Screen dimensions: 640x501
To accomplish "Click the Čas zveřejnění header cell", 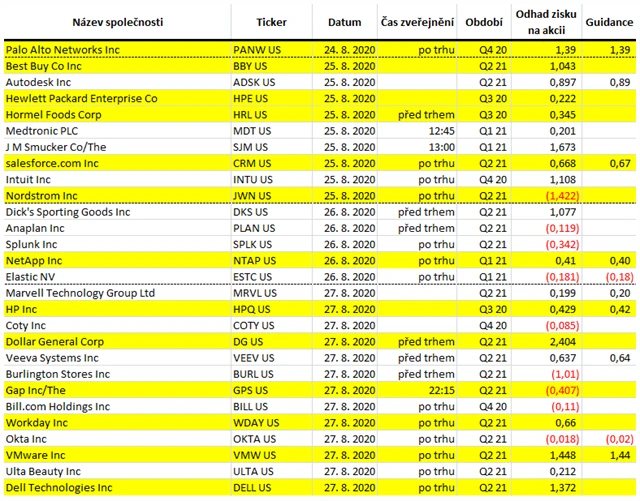I will [x=417, y=22].
